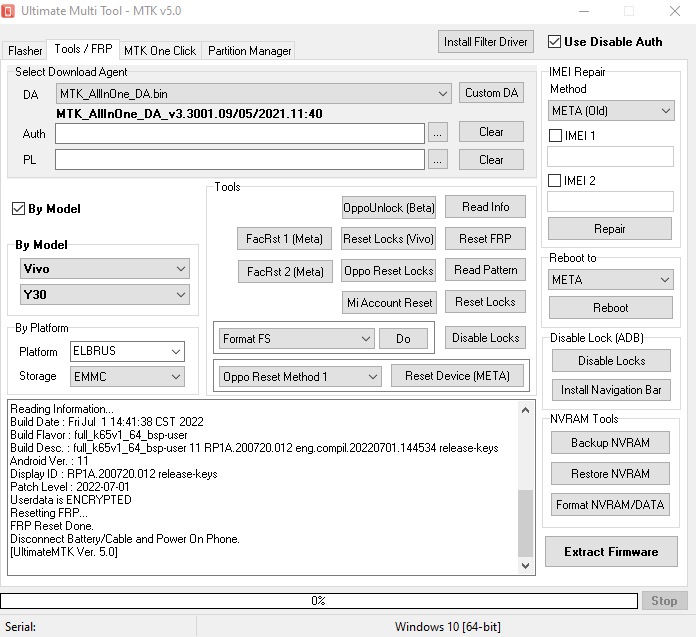The height and width of the screenshot is (637, 696).
Task: Click the Extract Firmware button
Action: 611,552
